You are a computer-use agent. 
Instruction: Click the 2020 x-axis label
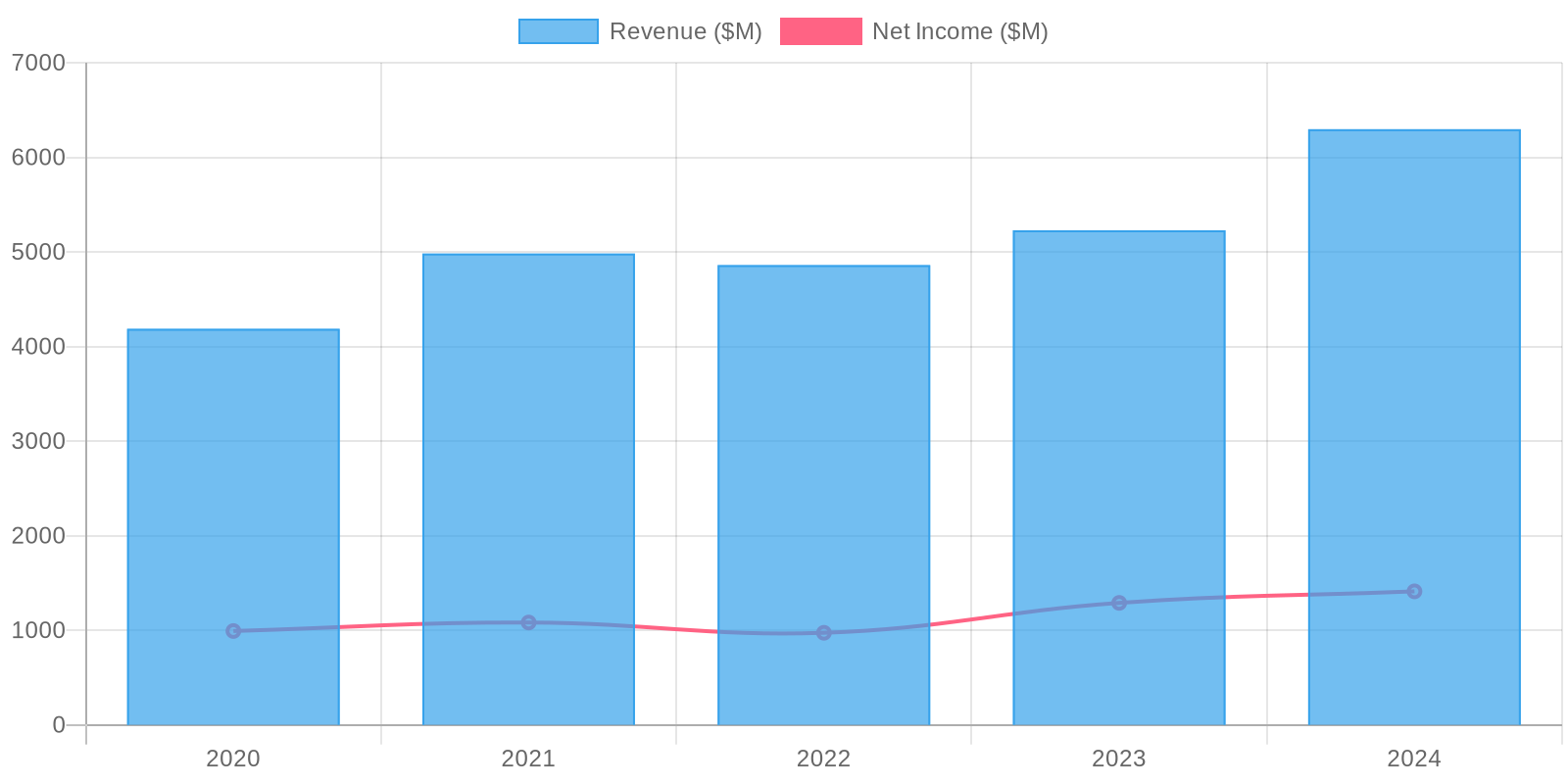pos(233,759)
